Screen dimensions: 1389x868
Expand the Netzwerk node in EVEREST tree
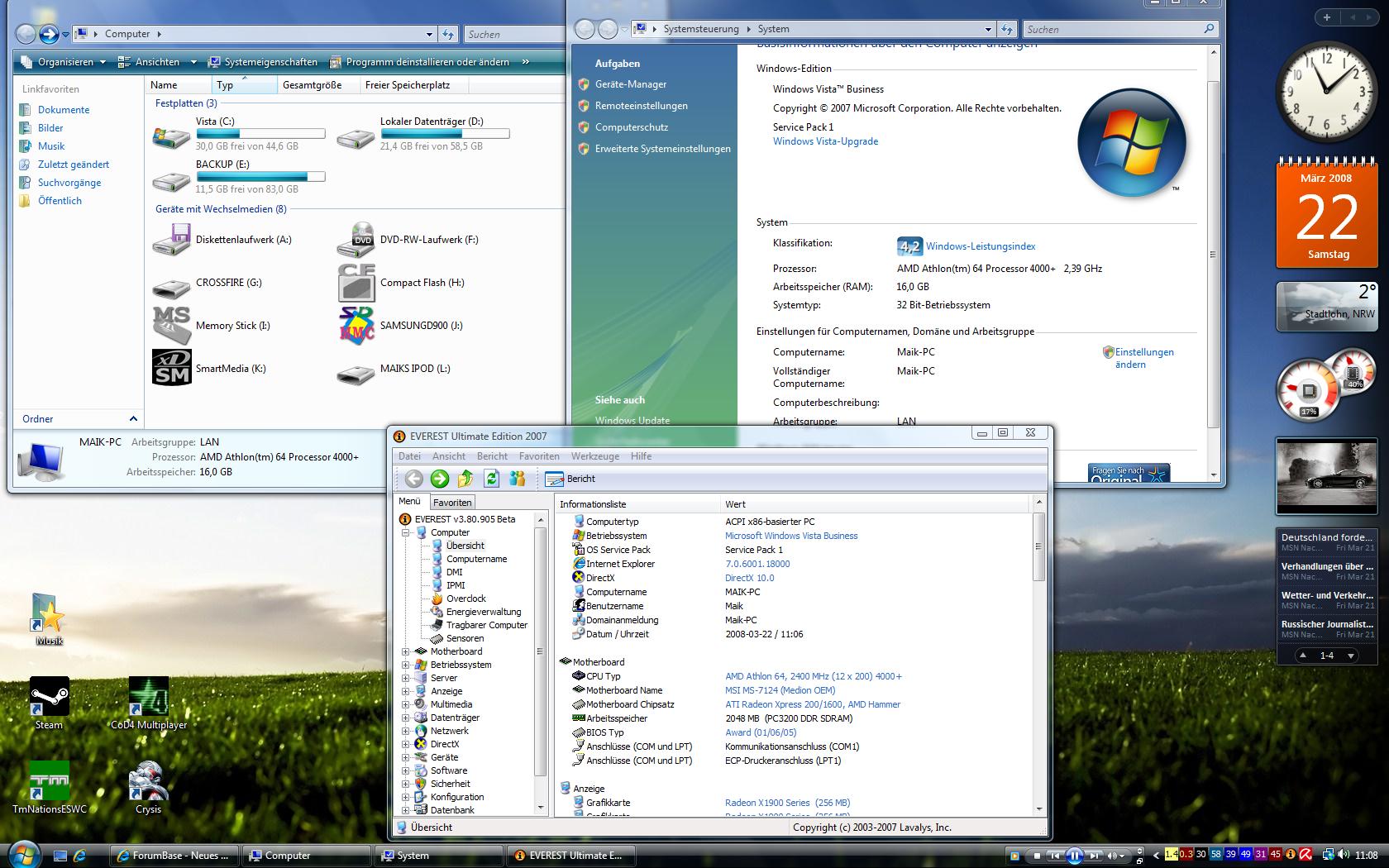[406, 731]
